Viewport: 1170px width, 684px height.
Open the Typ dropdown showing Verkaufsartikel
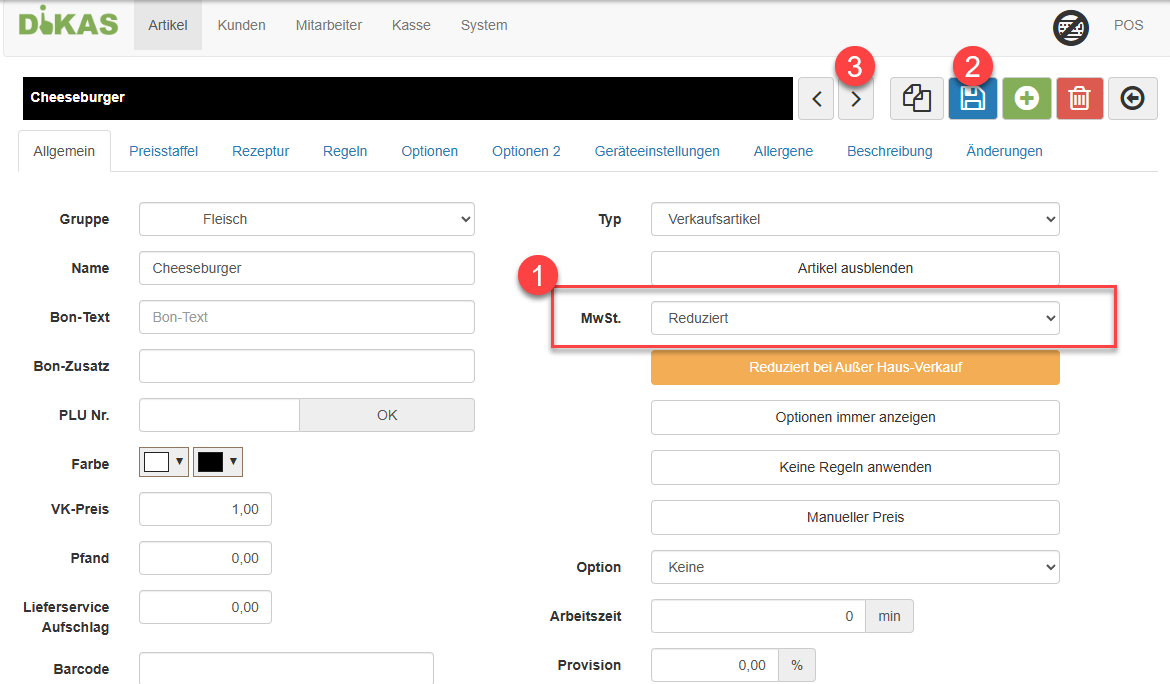(855, 219)
